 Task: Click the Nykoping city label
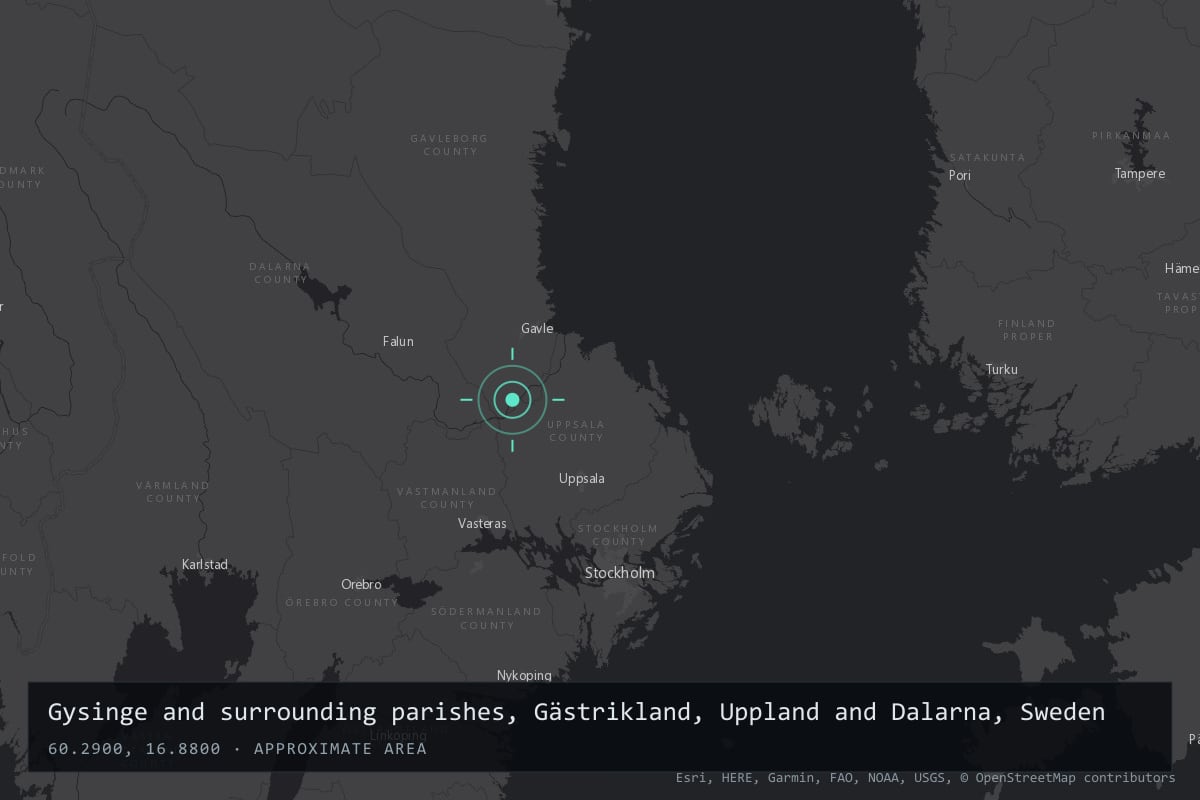click(x=524, y=675)
